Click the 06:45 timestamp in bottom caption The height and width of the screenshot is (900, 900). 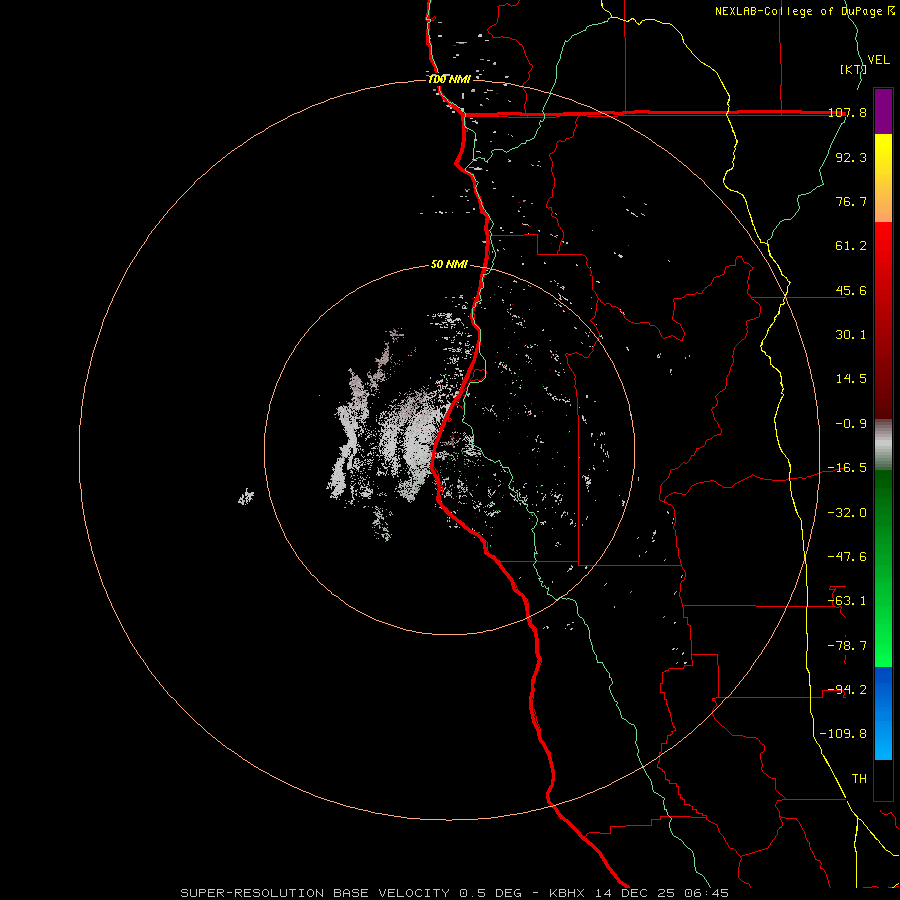pos(707,893)
